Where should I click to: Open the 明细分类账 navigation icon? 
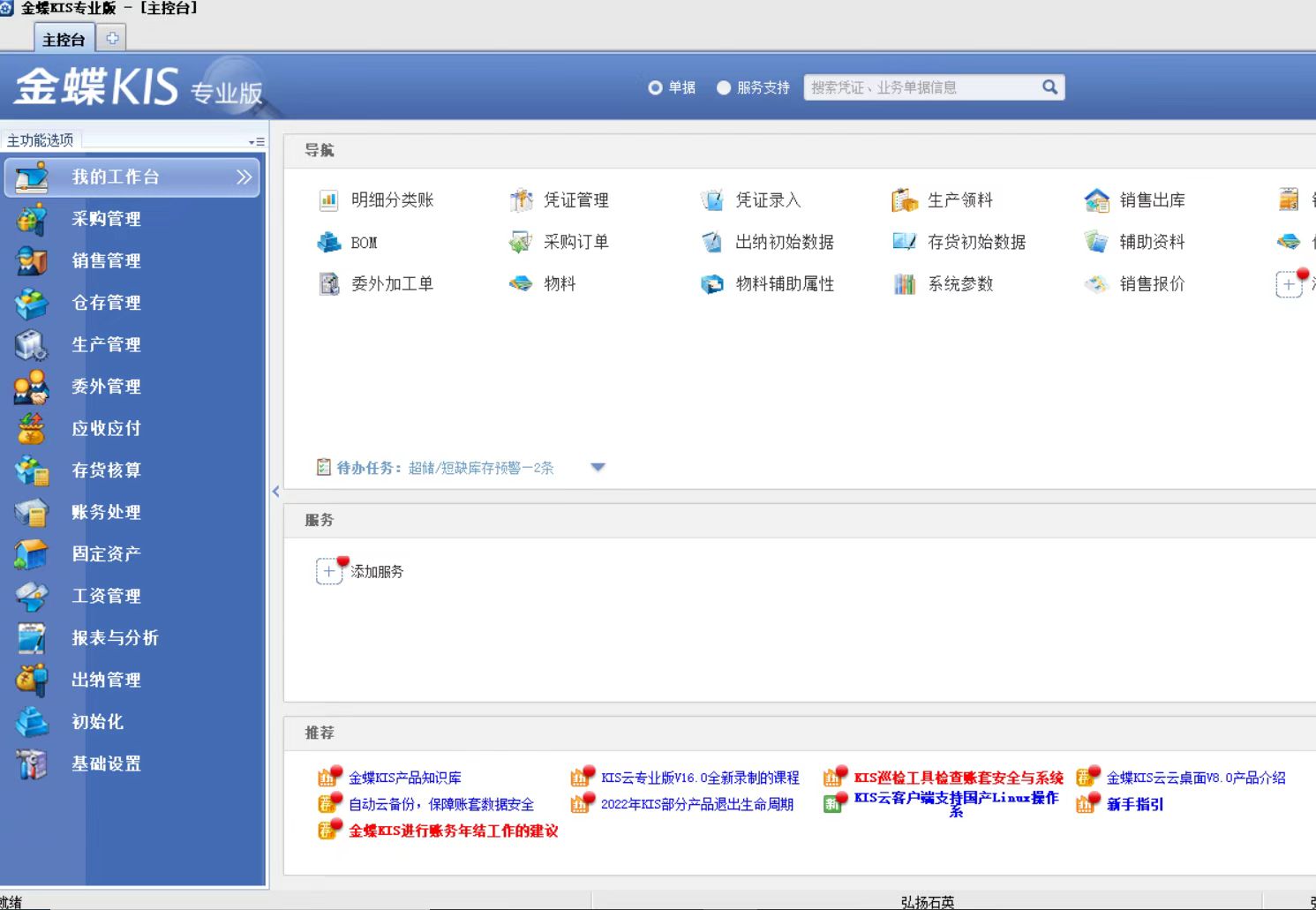click(x=328, y=200)
